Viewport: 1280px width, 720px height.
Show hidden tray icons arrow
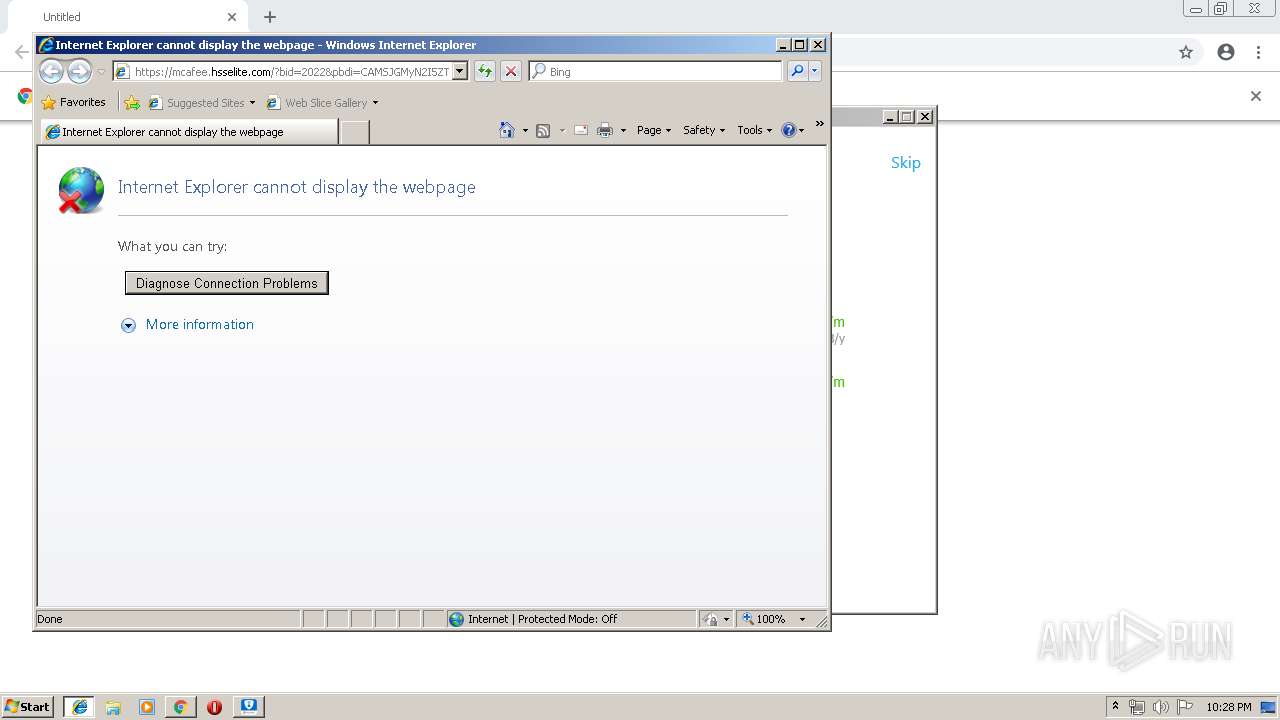pyautogui.click(x=1116, y=707)
